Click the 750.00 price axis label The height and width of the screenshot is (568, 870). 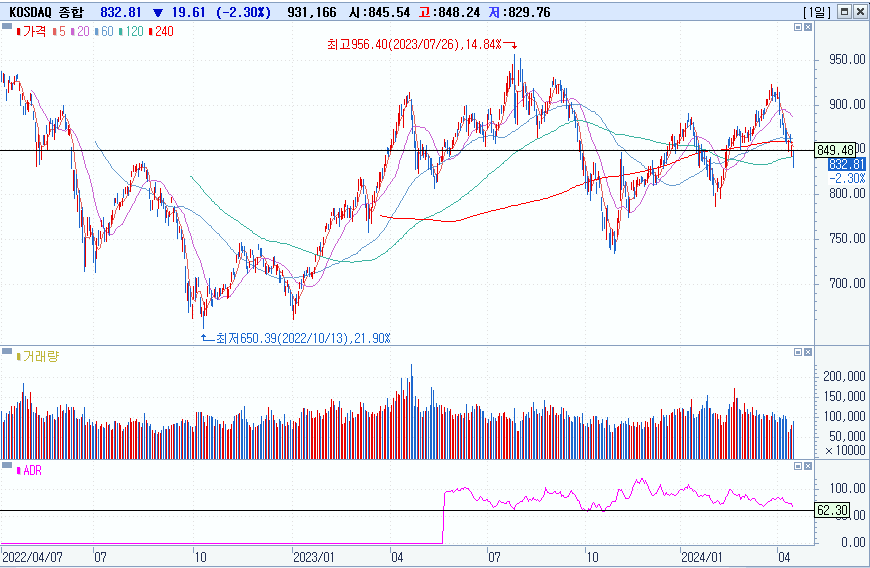tap(847, 239)
